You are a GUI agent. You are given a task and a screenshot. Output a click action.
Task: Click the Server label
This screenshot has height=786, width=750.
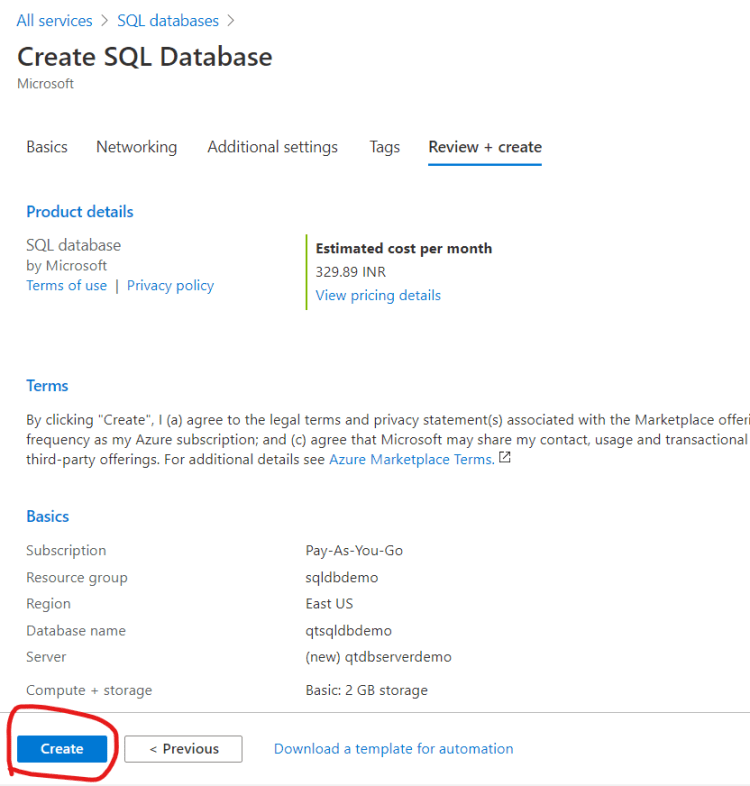(x=46, y=657)
